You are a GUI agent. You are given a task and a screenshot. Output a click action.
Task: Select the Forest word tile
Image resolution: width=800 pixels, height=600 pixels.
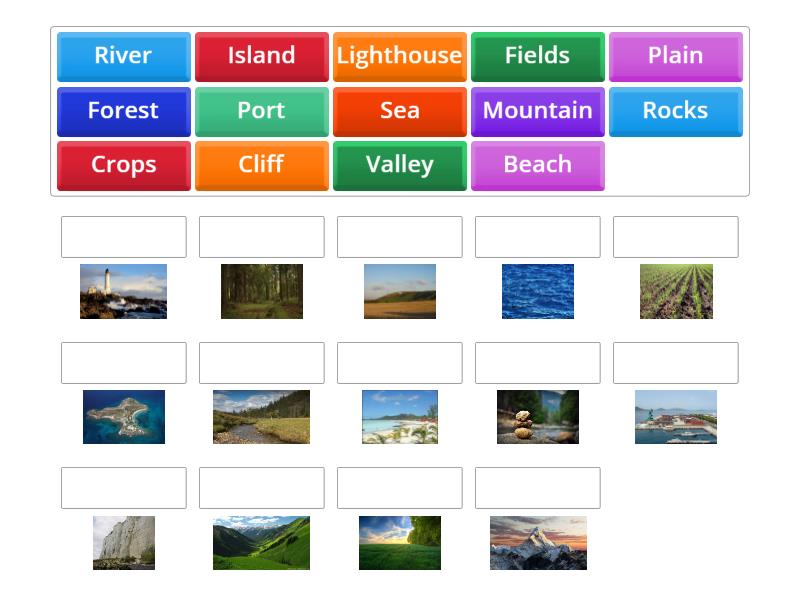click(122, 111)
